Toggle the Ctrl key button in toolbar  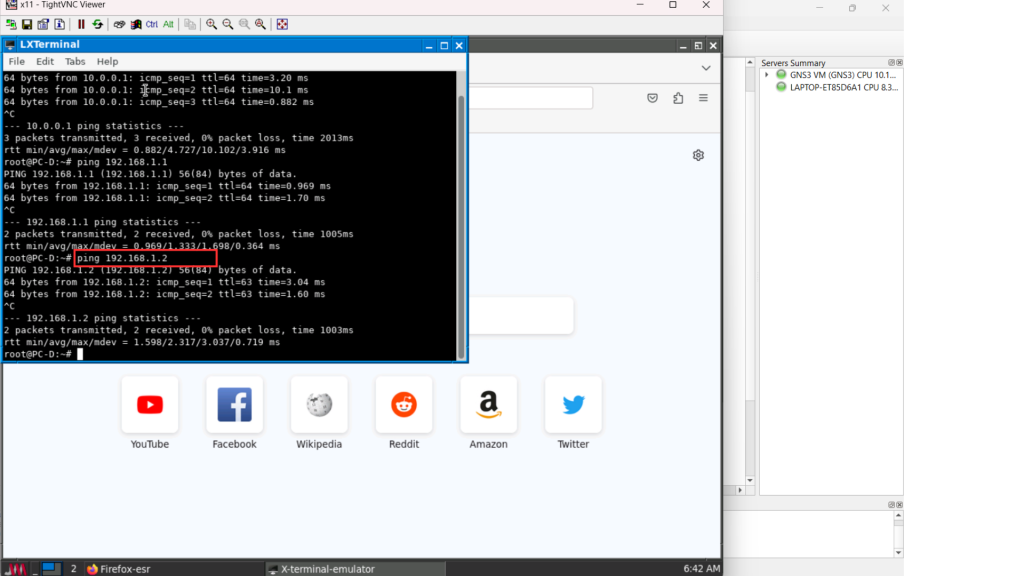[x=152, y=24]
